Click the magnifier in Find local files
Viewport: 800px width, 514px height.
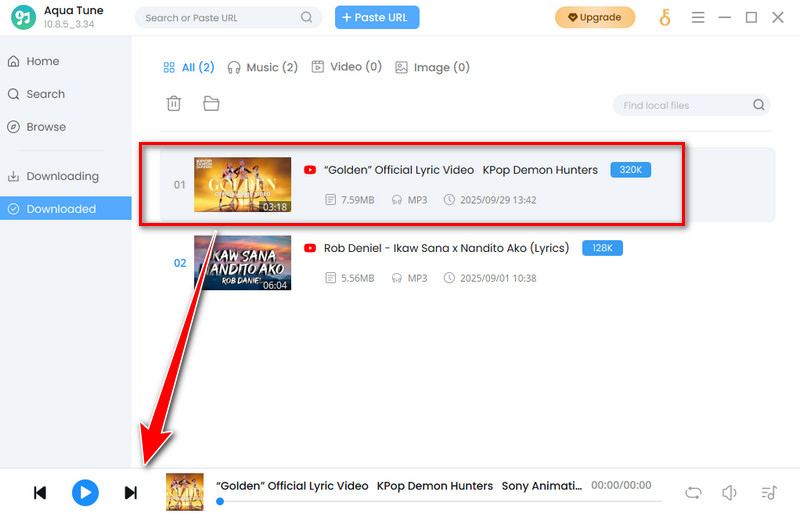[759, 105]
